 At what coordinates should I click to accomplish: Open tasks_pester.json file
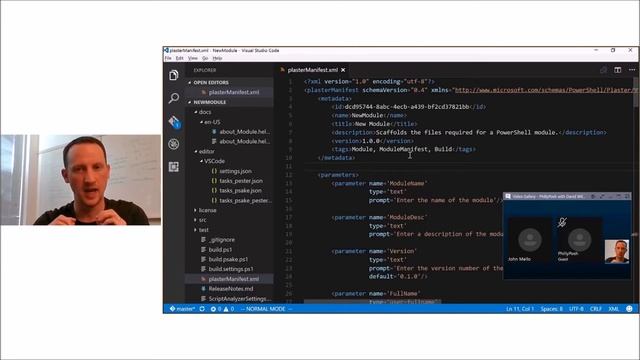coord(241,181)
